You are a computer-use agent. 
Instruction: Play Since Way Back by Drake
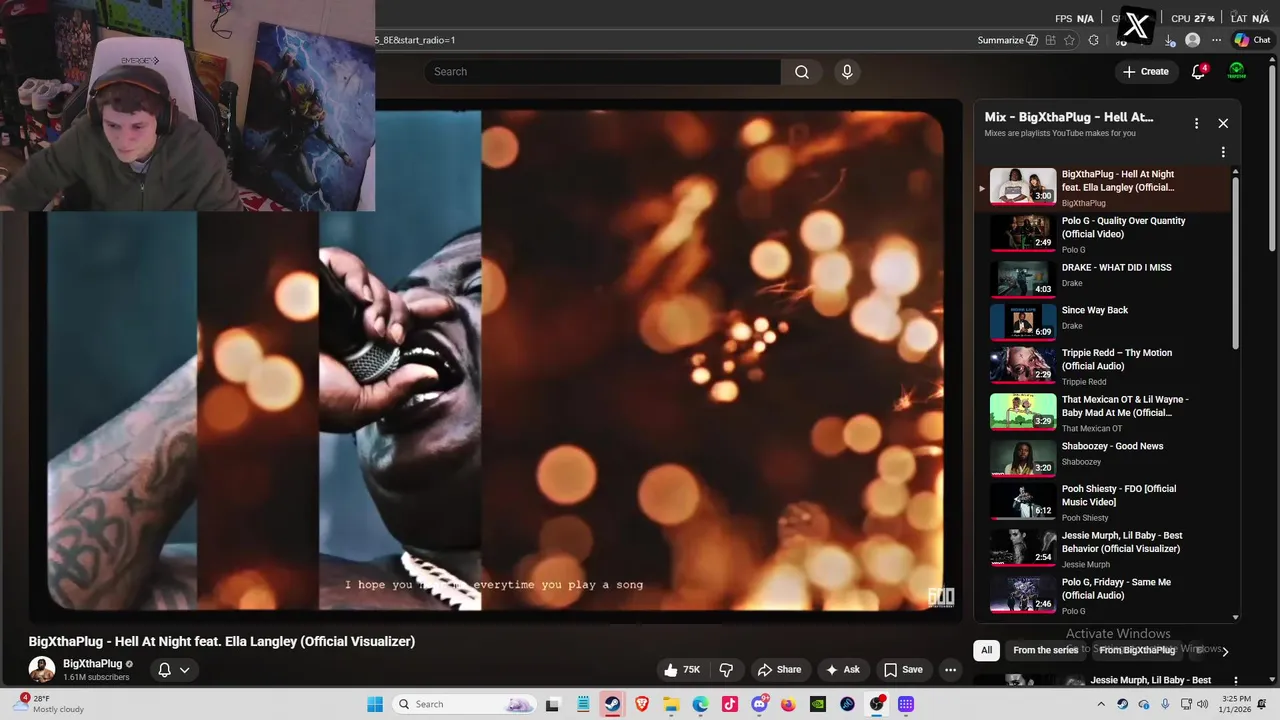click(x=1103, y=322)
